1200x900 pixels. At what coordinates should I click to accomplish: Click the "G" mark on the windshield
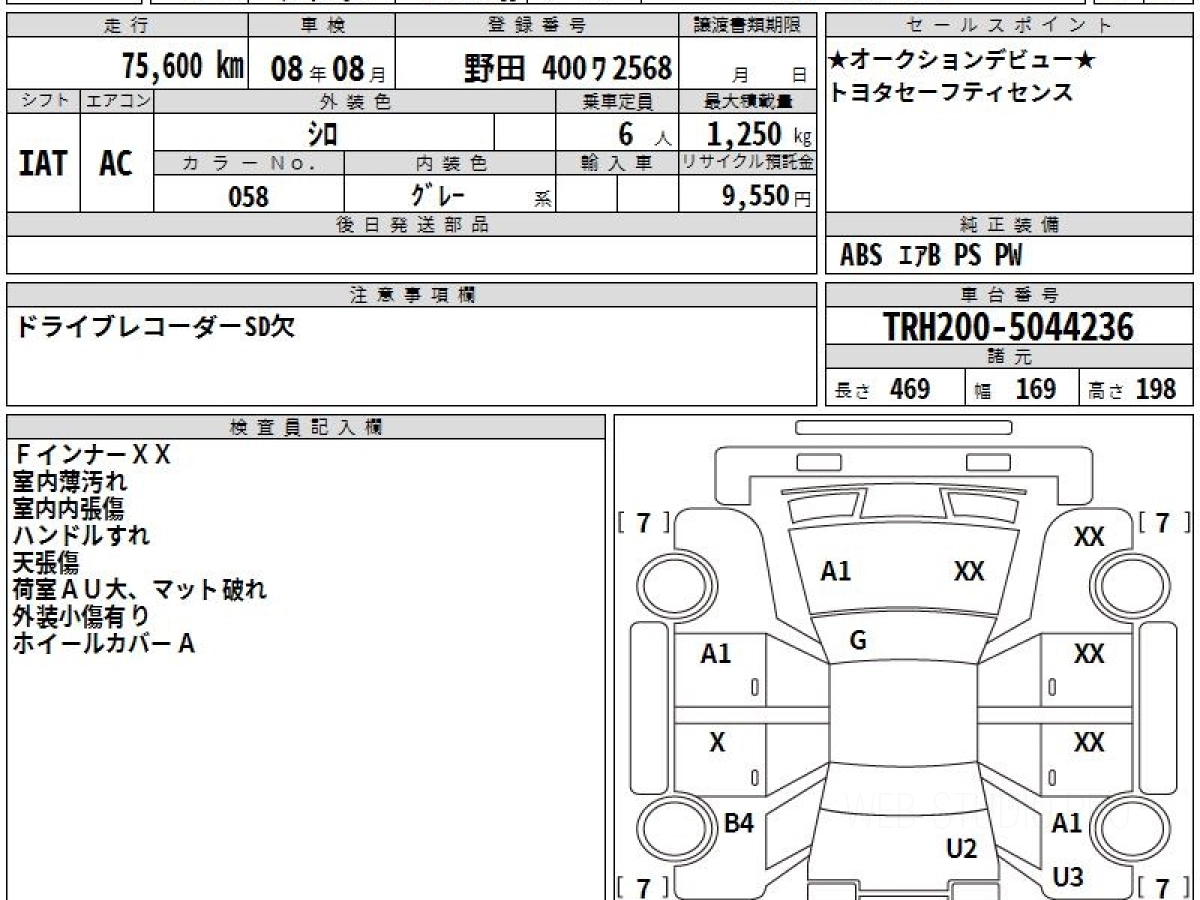[858, 641]
